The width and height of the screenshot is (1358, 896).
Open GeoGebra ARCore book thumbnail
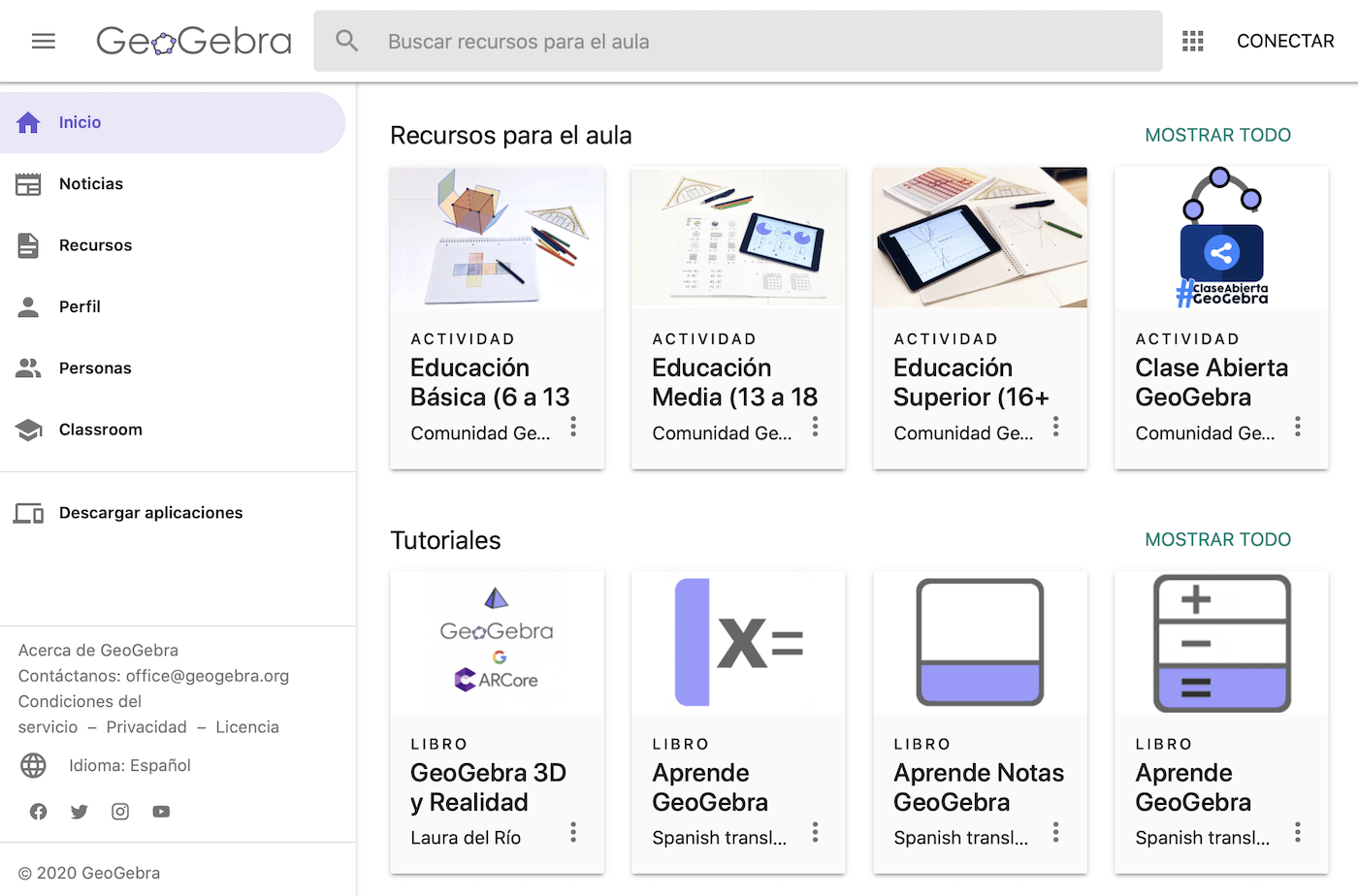tap(497, 642)
